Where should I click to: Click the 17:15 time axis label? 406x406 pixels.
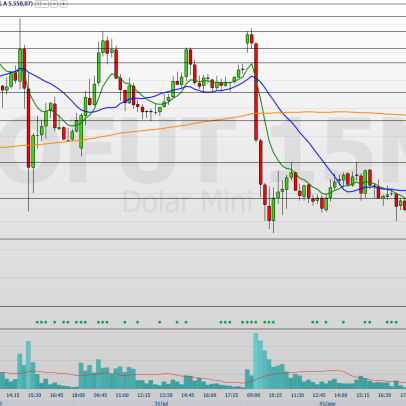[x=231, y=395]
